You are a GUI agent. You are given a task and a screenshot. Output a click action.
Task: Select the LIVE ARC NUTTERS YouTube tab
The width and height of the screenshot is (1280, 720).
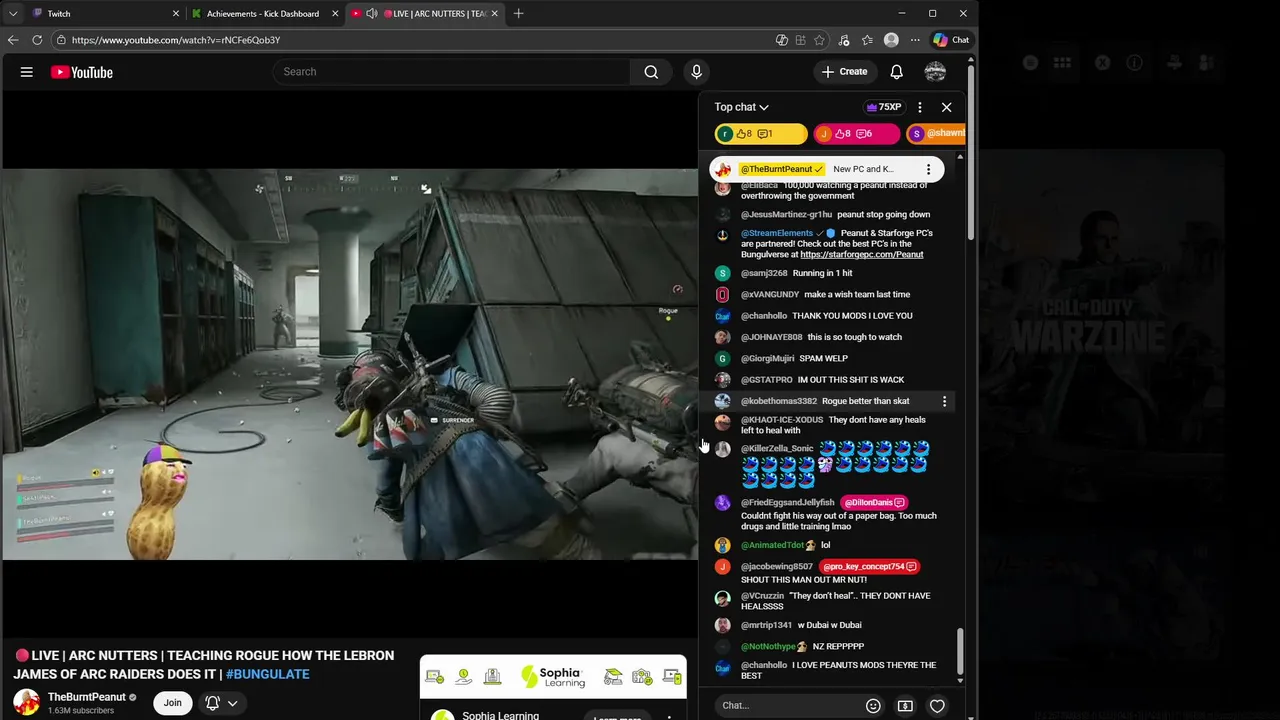tap(423, 14)
